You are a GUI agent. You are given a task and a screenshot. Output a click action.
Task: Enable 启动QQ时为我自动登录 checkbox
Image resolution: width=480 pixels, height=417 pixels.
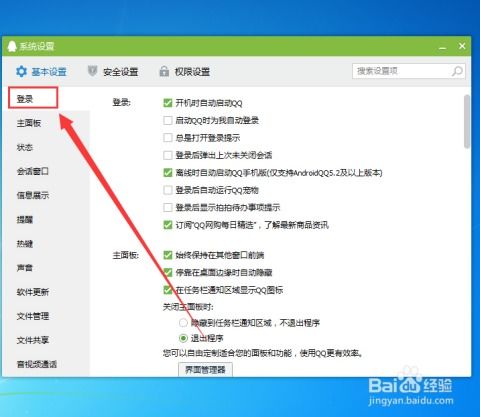coord(168,120)
